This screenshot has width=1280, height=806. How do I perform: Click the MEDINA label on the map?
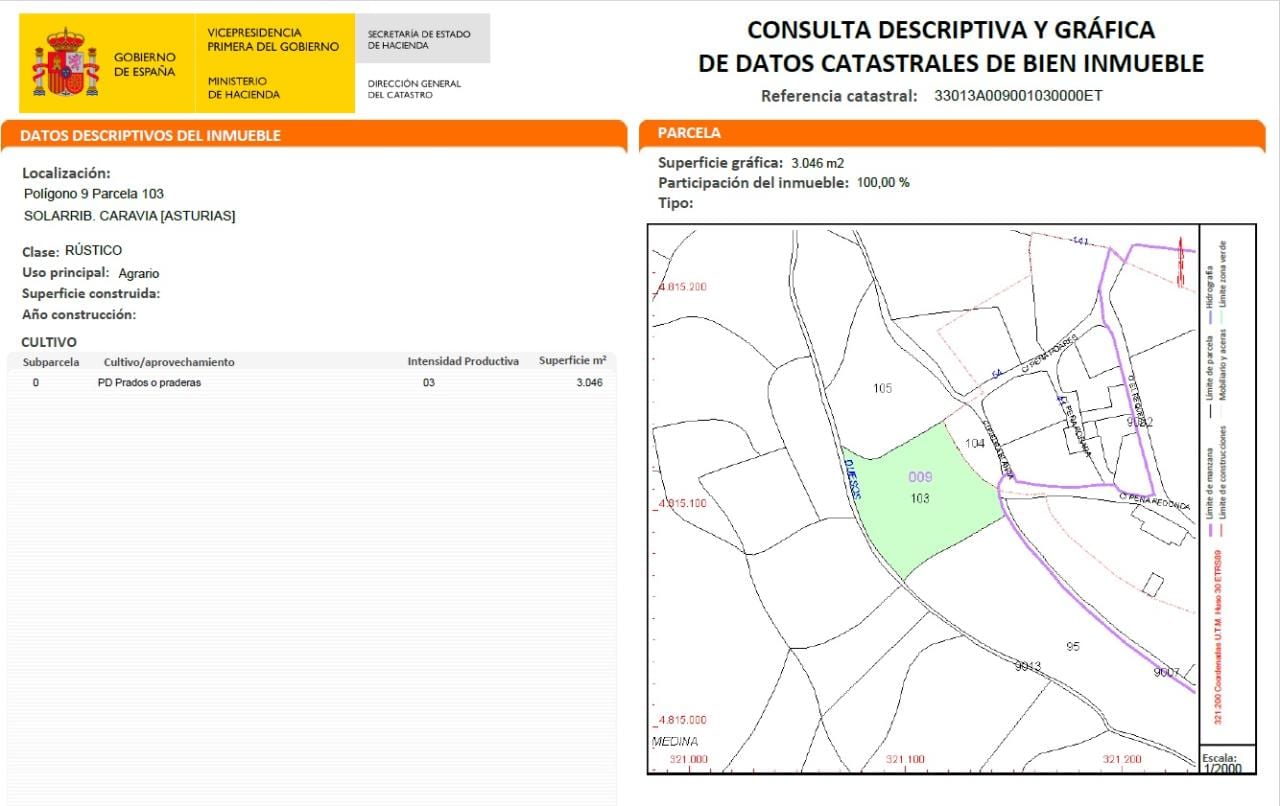[675, 742]
